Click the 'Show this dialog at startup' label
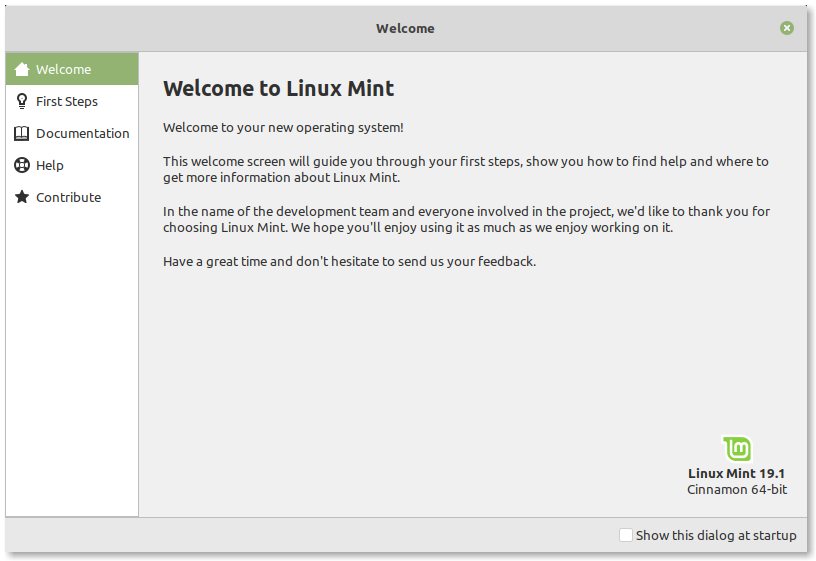The image size is (816, 561). [716, 536]
